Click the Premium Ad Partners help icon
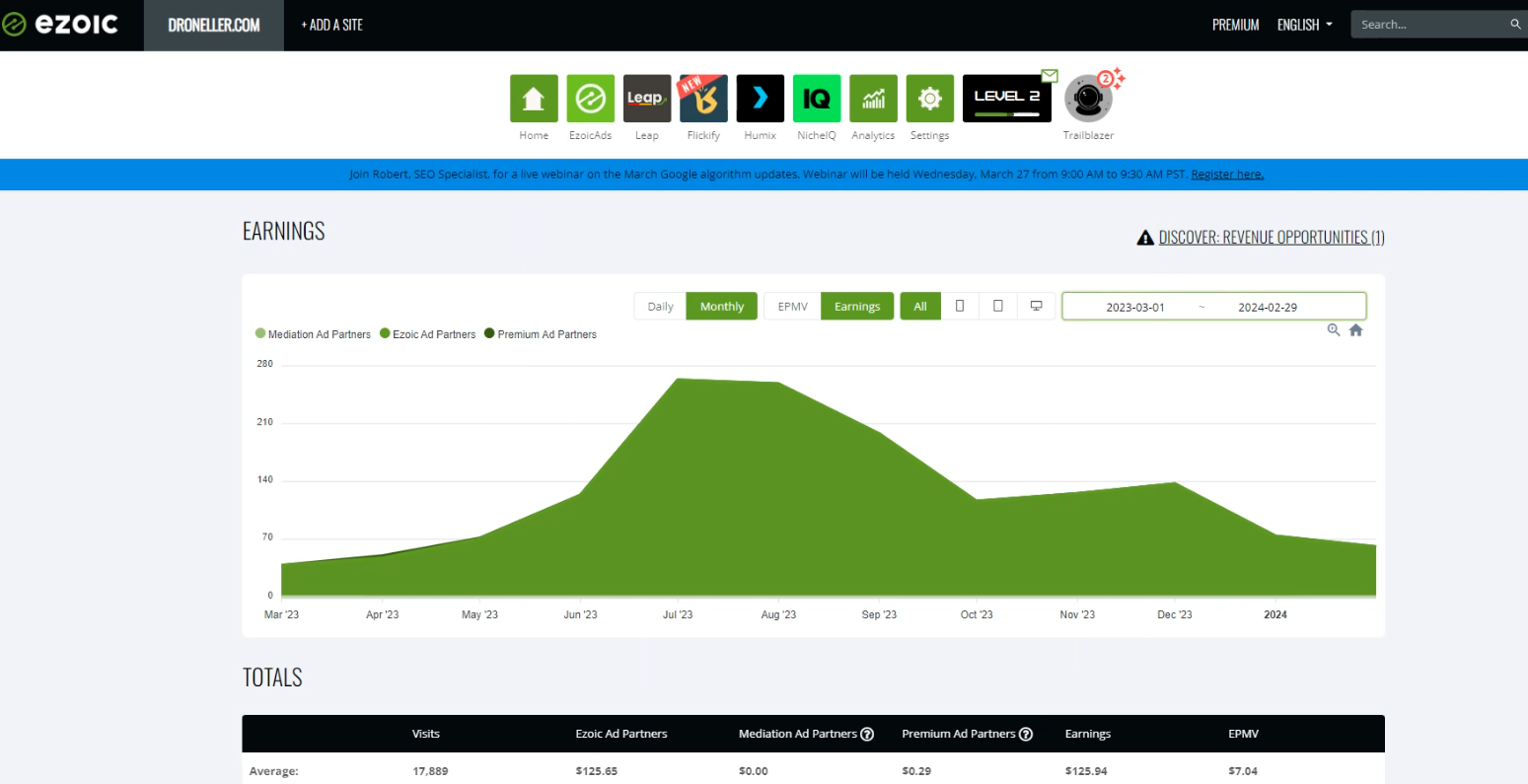 pos(1026,734)
